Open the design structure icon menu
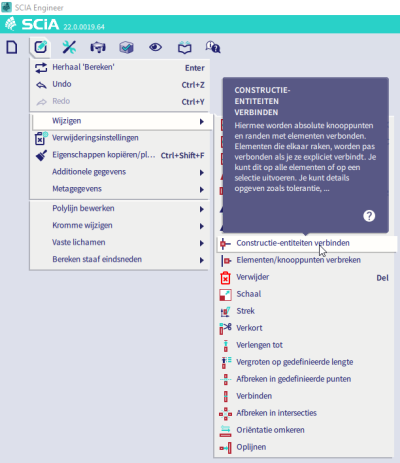Viewport: 400px width, 463px height. pos(98,47)
